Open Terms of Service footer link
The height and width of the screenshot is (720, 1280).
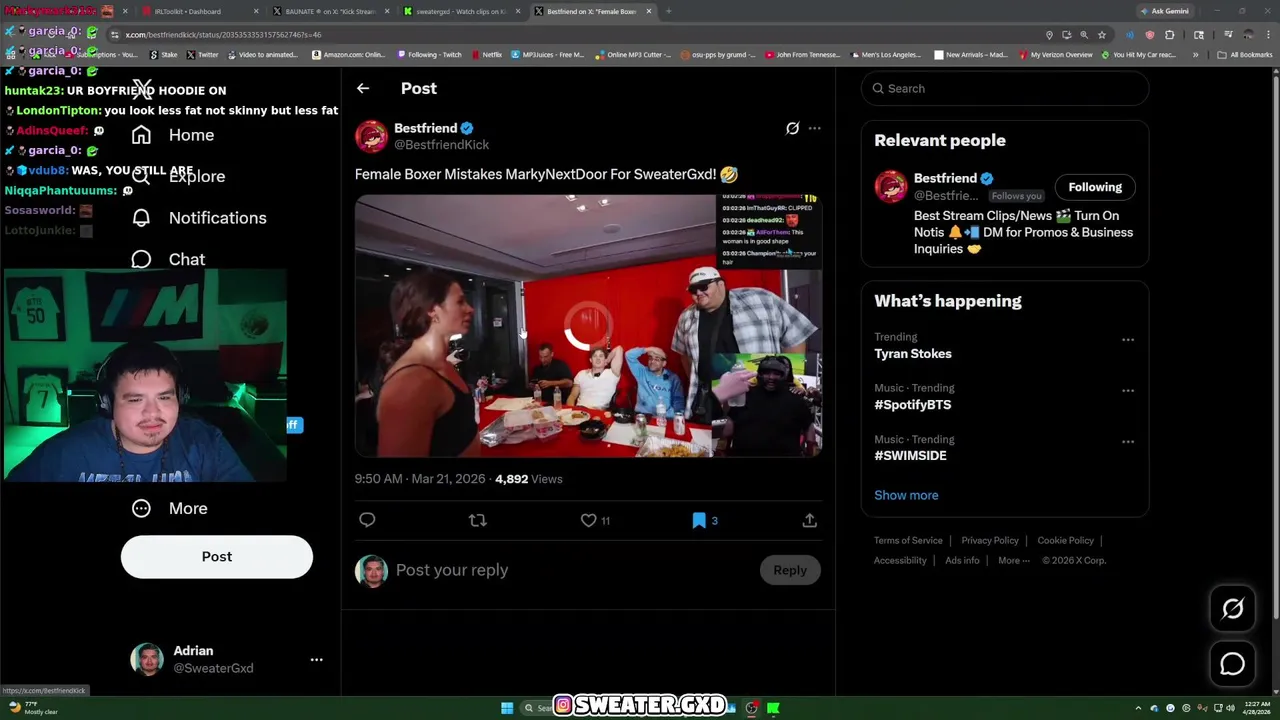point(908,540)
